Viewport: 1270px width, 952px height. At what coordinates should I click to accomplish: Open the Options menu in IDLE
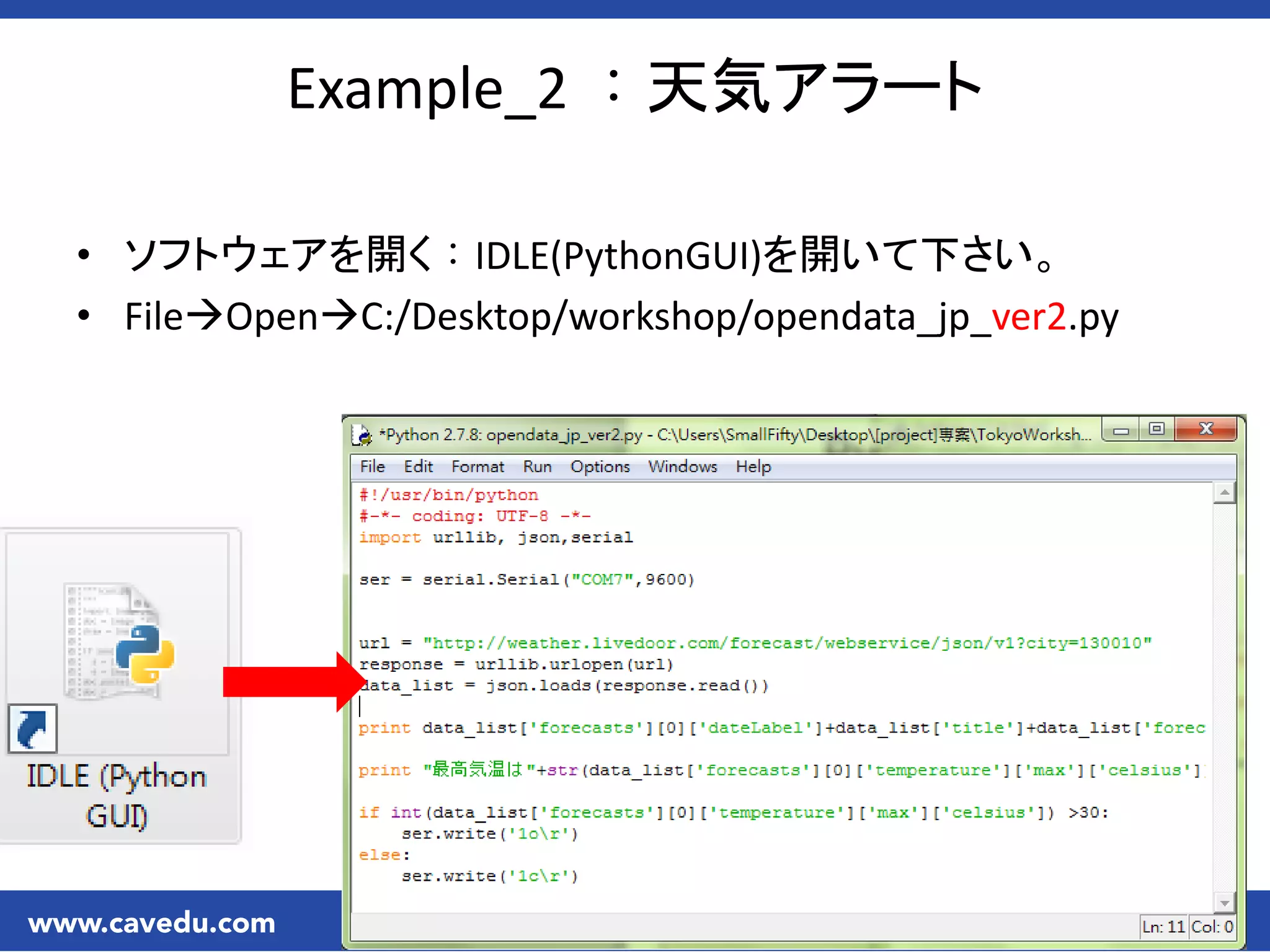click(600, 467)
